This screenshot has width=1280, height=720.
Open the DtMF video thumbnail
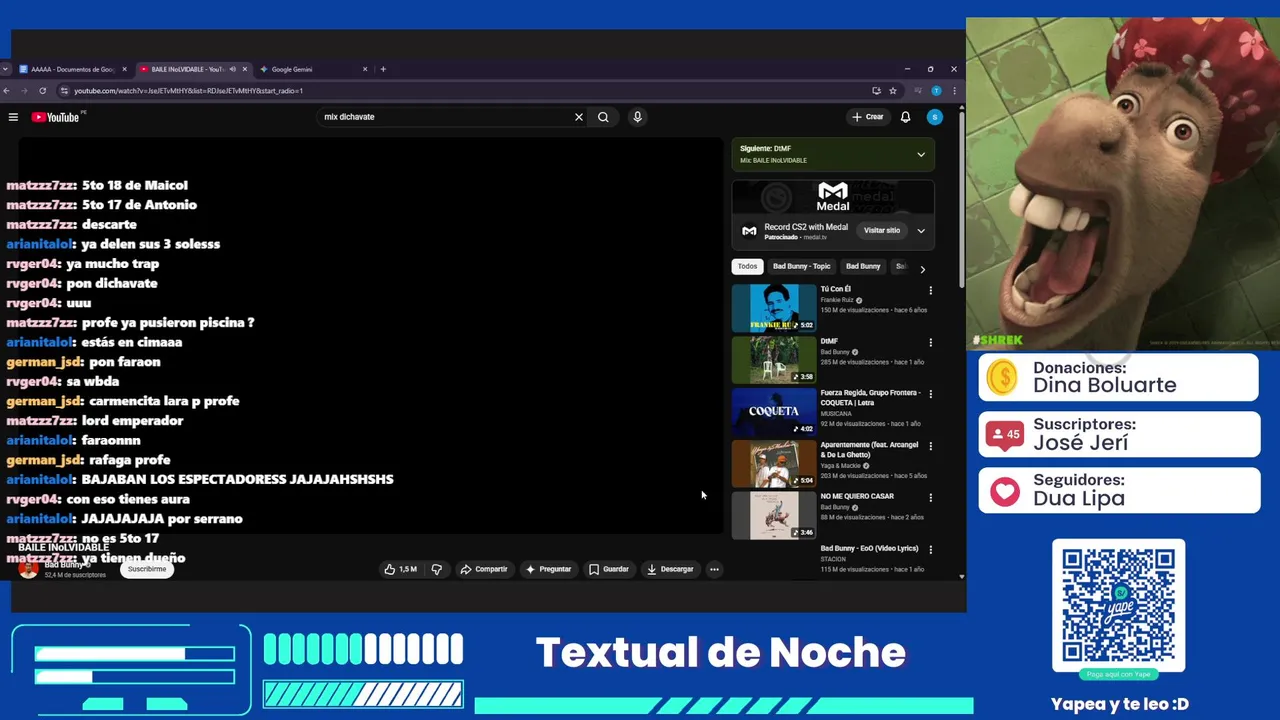tap(774, 360)
